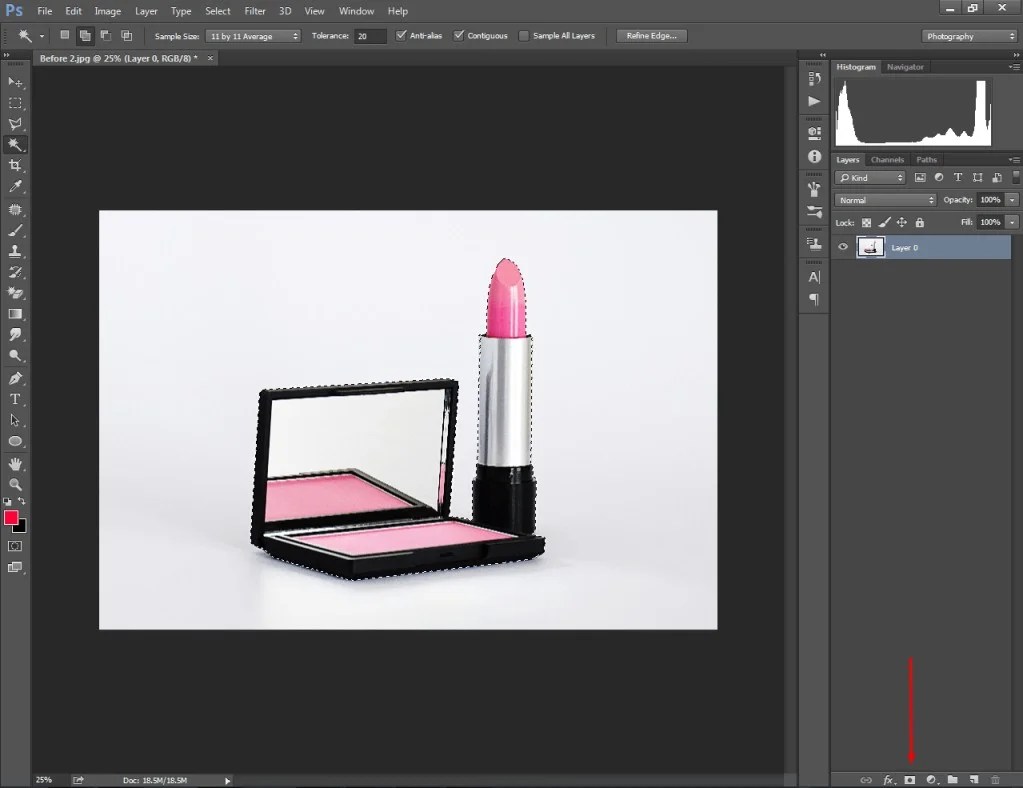Toggle lock transparent pixels

click(866, 222)
